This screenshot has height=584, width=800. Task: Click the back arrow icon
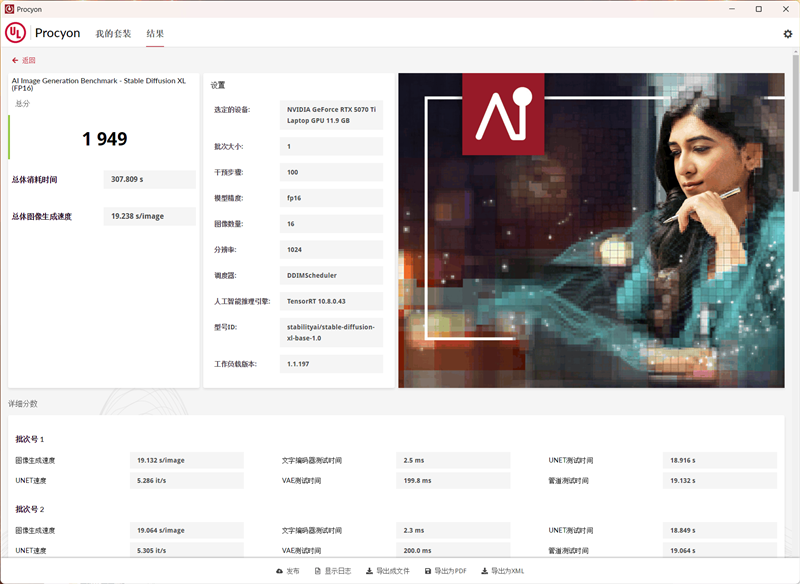coord(15,60)
